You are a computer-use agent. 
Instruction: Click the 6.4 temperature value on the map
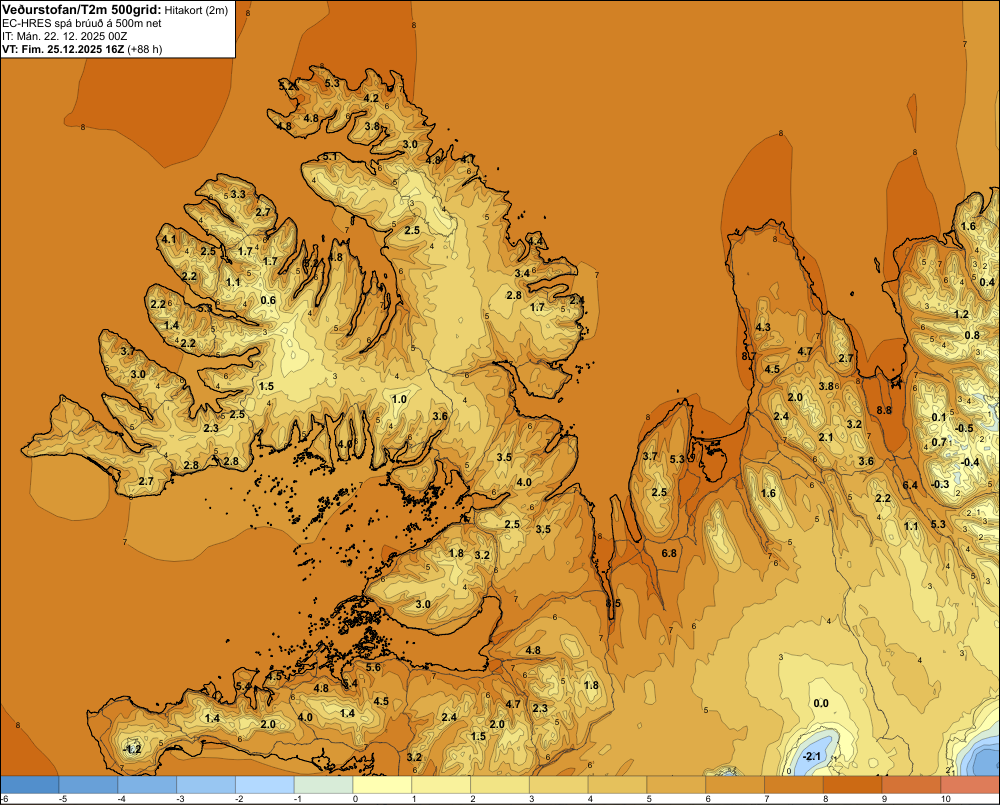910,485
